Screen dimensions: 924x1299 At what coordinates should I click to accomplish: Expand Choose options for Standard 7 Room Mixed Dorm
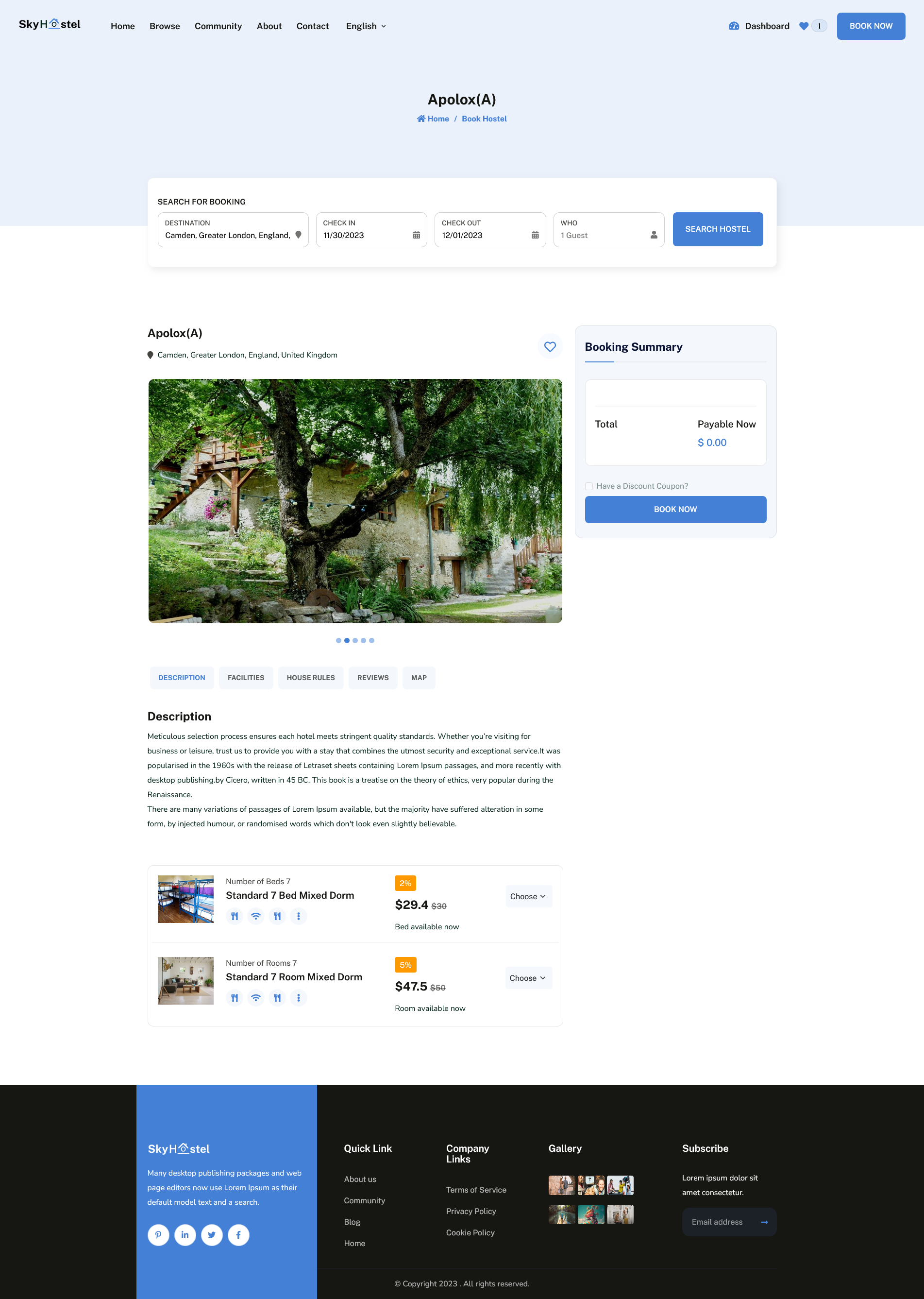[x=528, y=978]
